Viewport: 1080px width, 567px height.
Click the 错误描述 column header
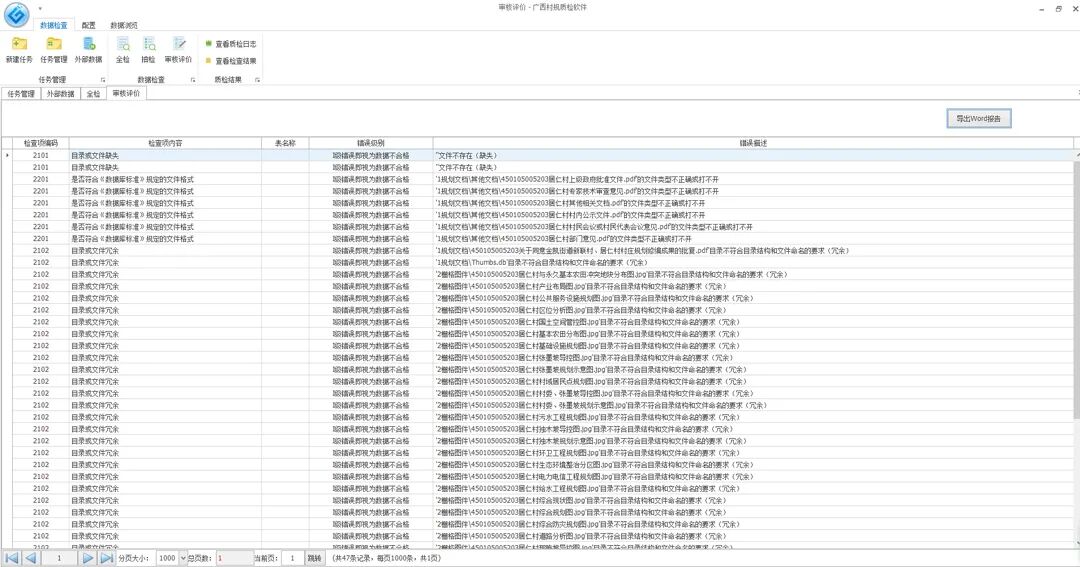click(x=753, y=143)
